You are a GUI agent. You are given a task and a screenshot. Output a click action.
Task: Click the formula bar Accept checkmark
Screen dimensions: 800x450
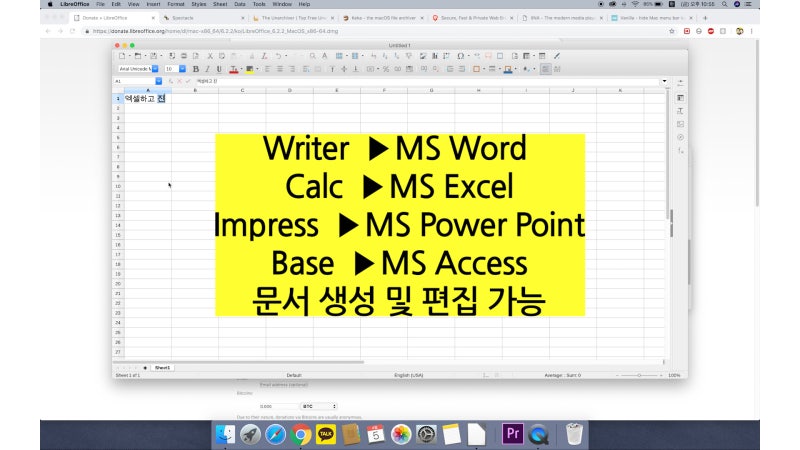(x=188, y=81)
